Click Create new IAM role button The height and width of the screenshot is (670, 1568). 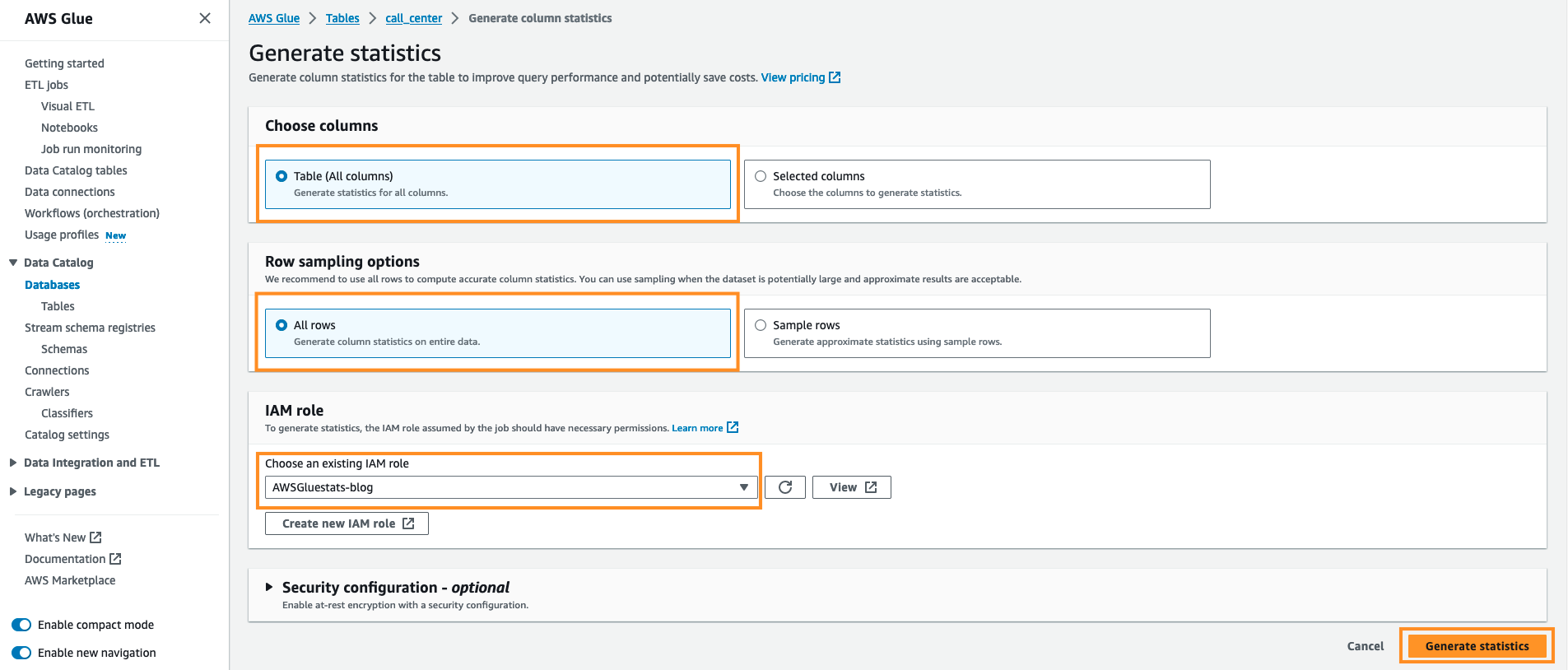tap(347, 523)
